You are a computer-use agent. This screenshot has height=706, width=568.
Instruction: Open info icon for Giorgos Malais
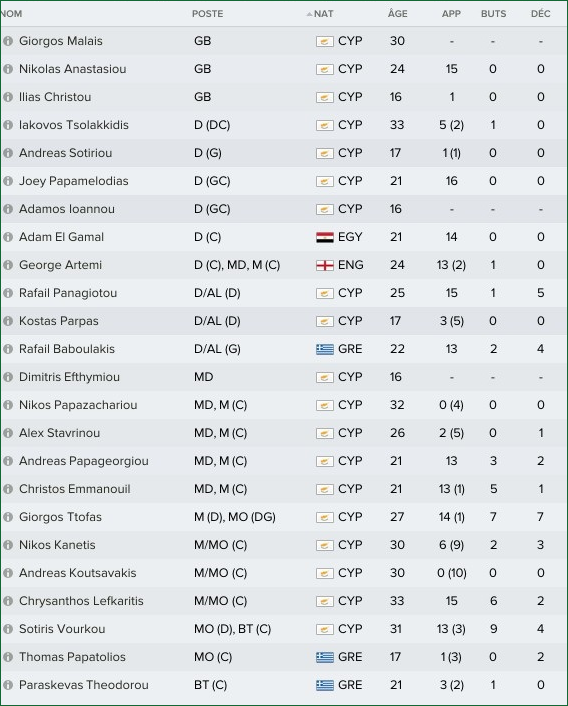(x=8, y=41)
